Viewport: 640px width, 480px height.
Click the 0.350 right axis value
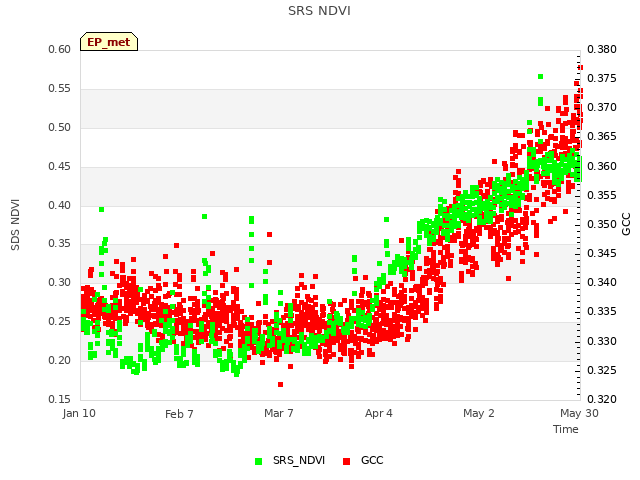coord(602,224)
